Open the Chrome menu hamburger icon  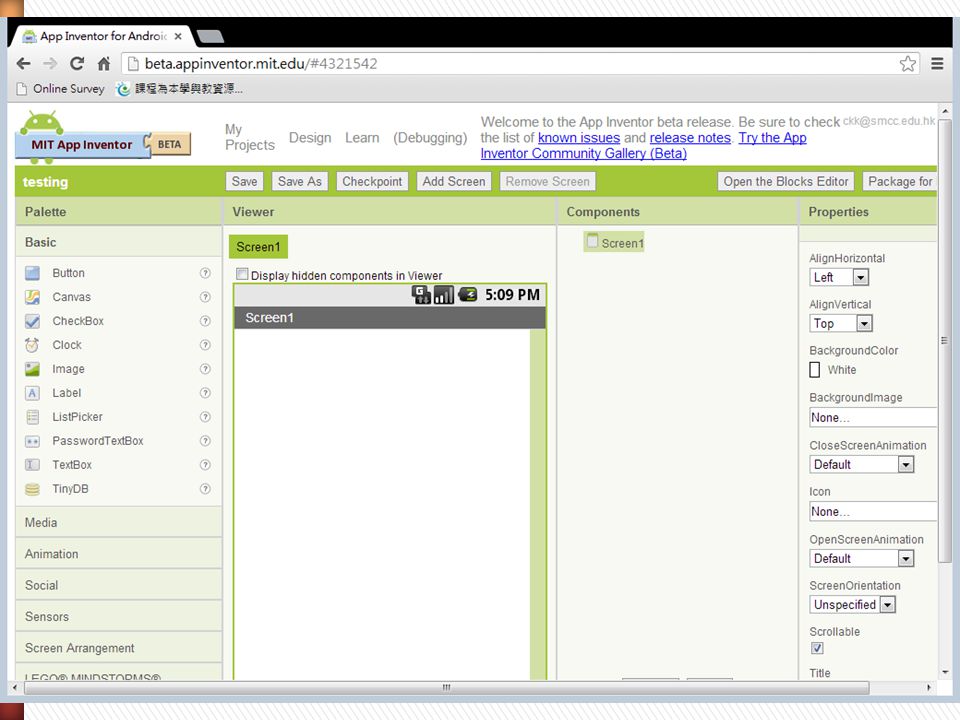937,64
